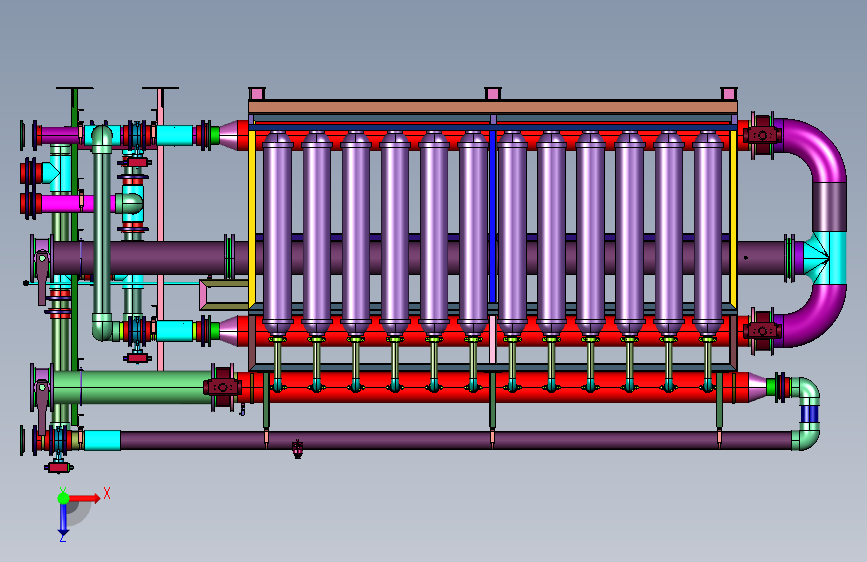Select the yellow vertical post on frame's right side

coord(734,217)
